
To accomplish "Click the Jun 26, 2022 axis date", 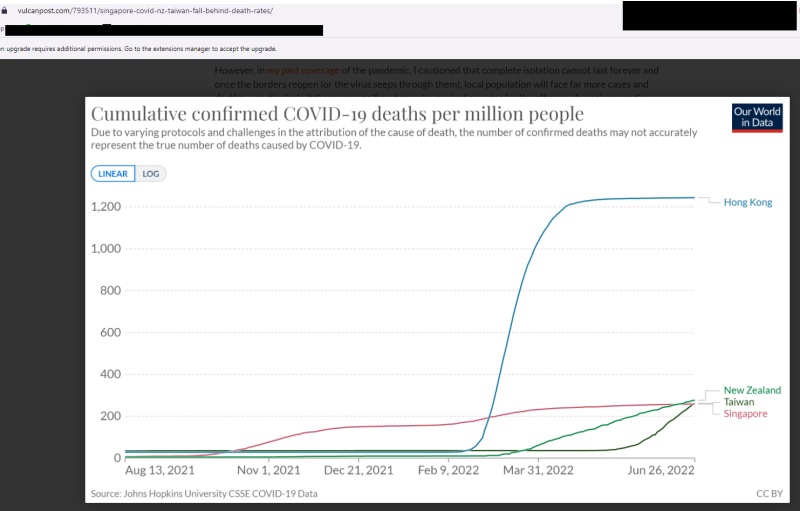I will pos(662,469).
